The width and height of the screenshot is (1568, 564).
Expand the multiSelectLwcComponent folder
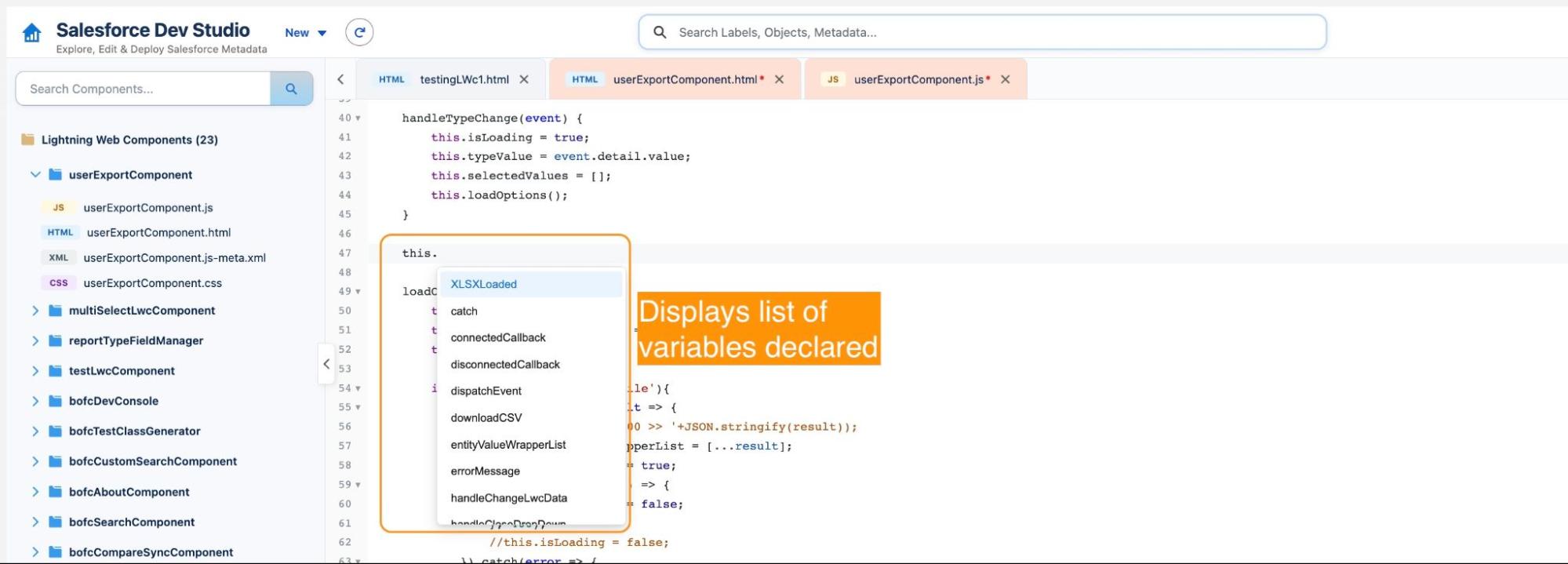pos(35,311)
